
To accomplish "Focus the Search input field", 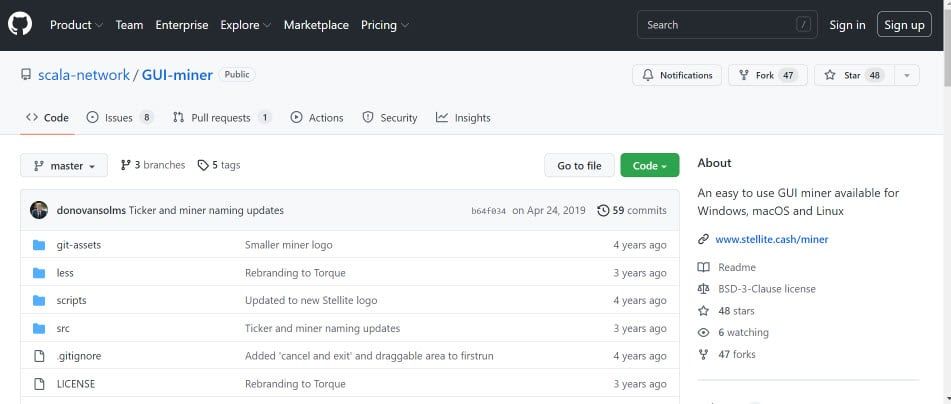I will point(727,25).
